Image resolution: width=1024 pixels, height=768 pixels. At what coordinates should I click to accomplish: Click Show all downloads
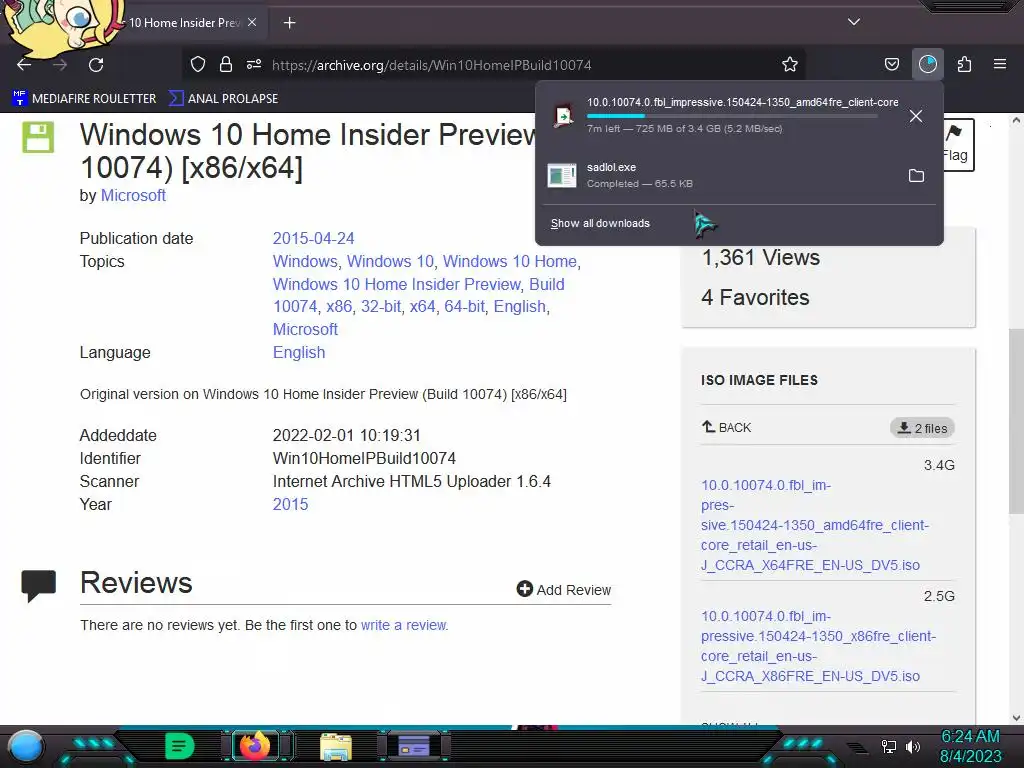(x=600, y=223)
